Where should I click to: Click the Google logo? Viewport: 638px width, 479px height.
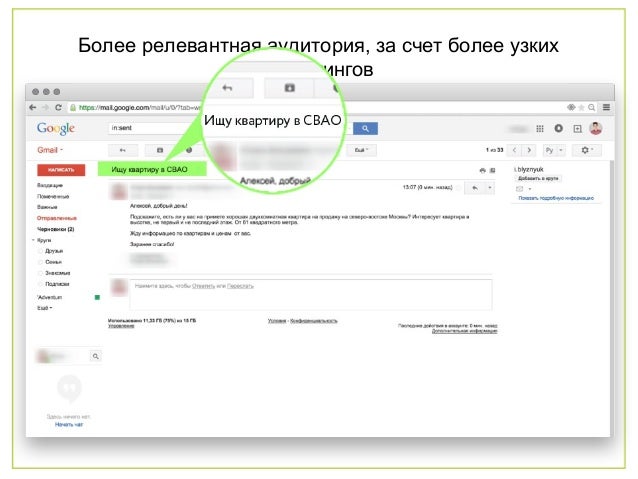coord(56,129)
